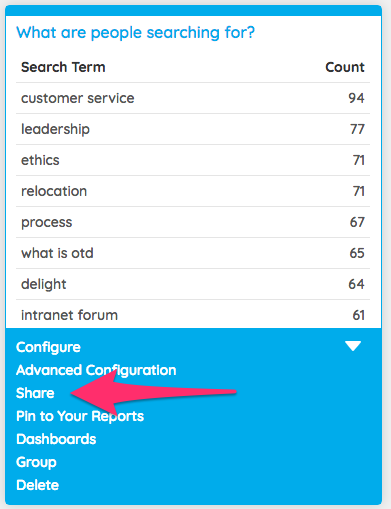Open Advanced Configuration option
This screenshot has height=509, width=391.
(x=96, y=370)
